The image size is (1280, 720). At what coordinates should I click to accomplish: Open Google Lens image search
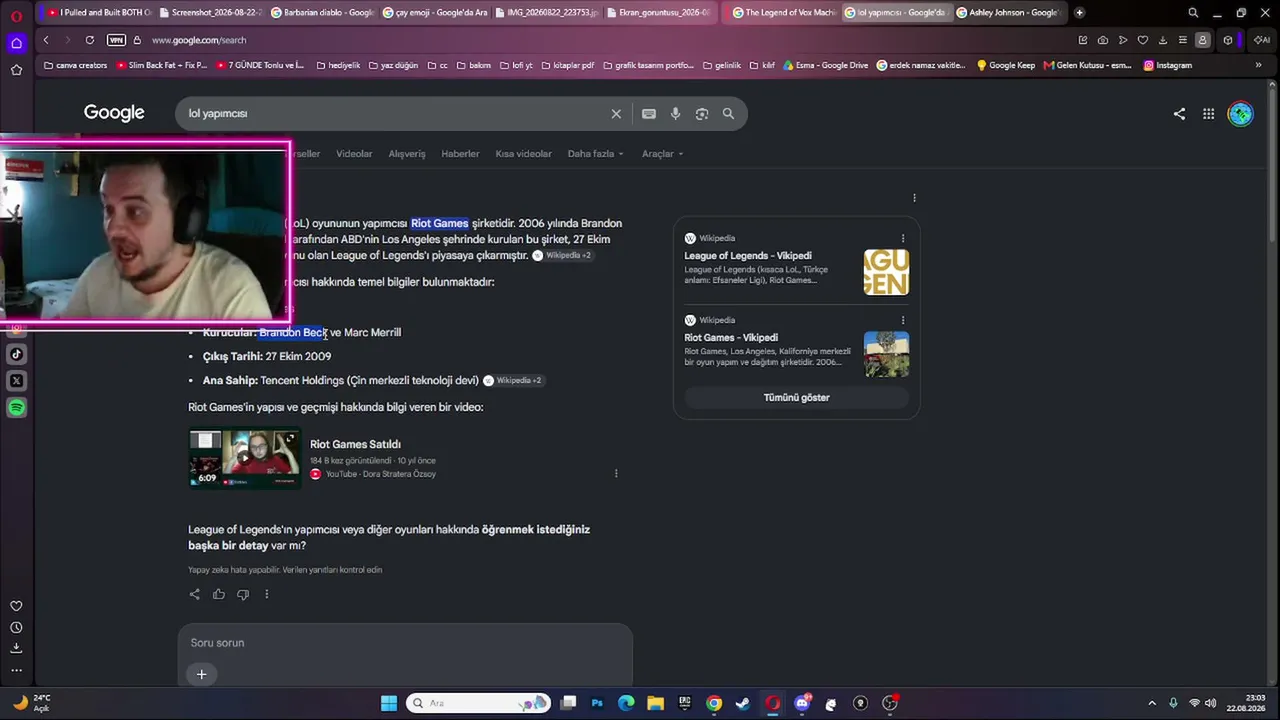[702, 114]
